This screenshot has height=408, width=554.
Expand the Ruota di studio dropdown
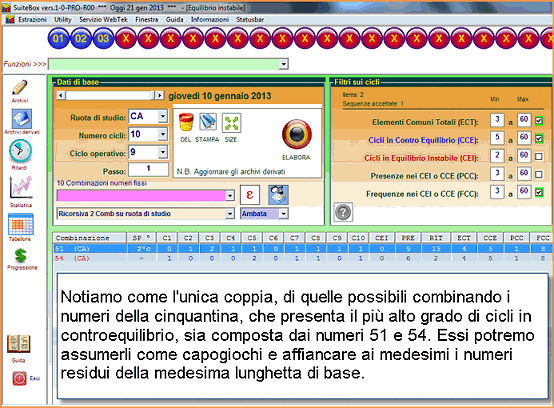[163, 116]
